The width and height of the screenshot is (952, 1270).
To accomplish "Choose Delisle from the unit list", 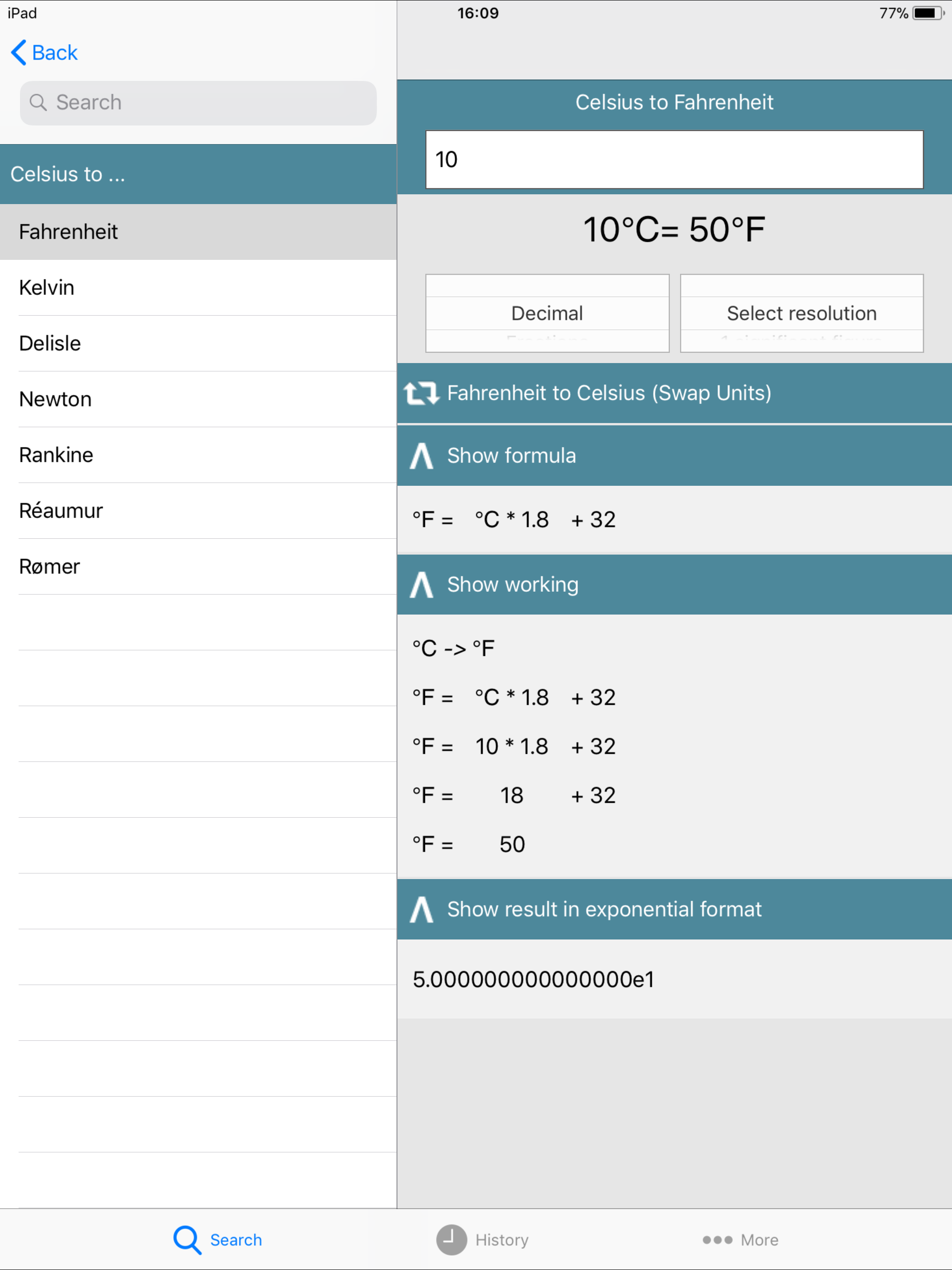I will (x=50, y=344).
